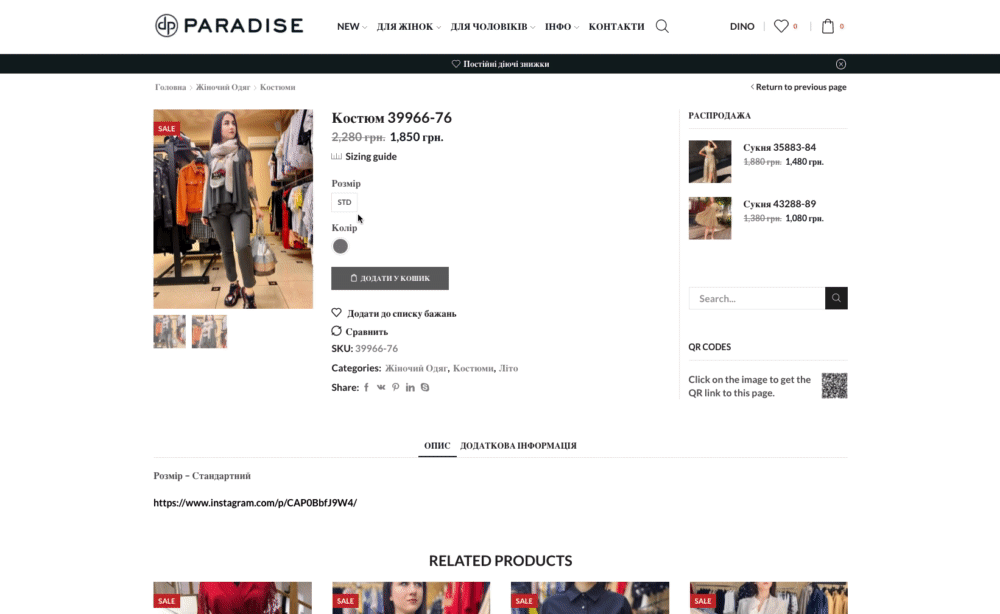
Task: Select the STD size option
Action: pyautogui.click(x=344, y=202)
